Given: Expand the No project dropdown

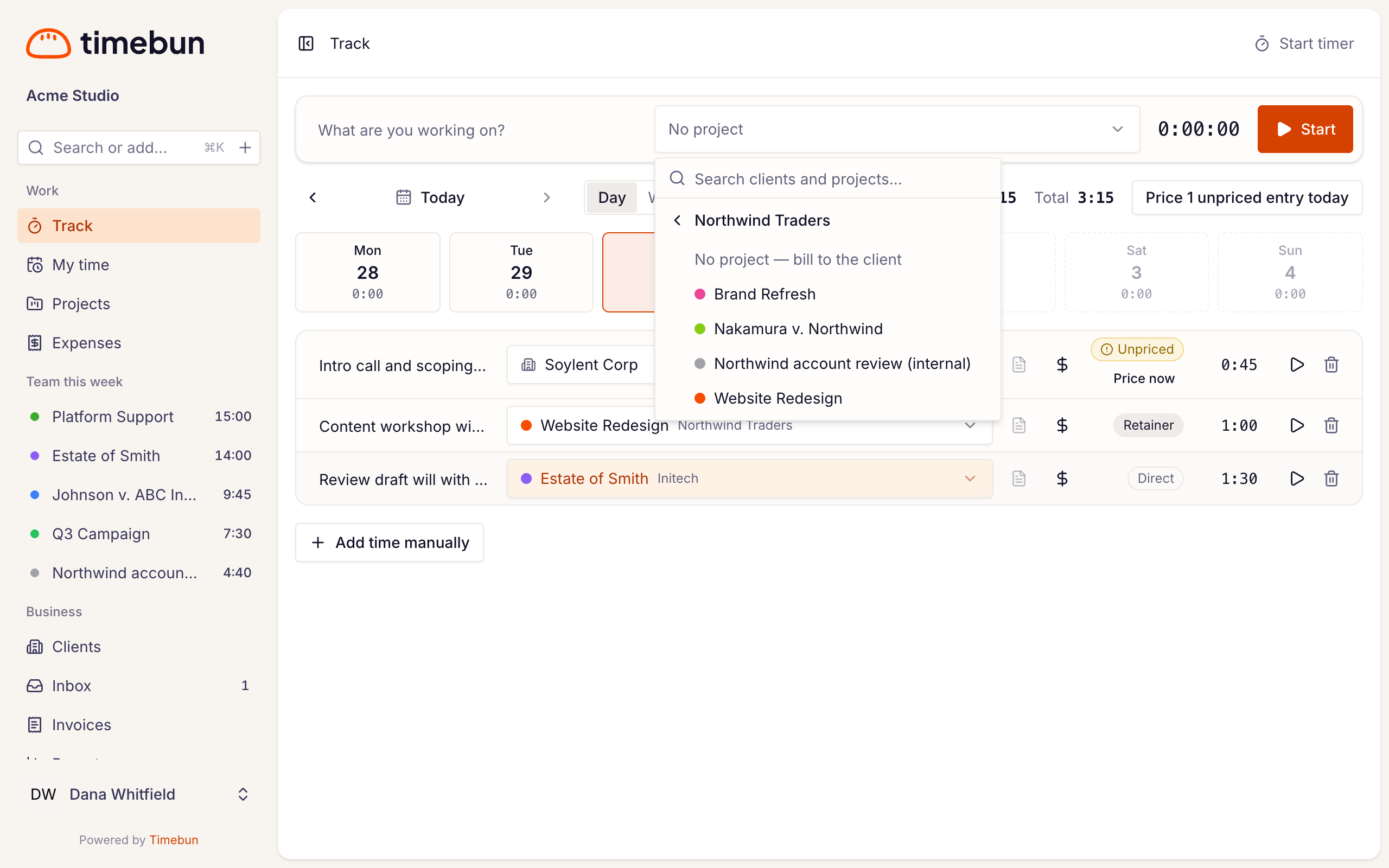Looking at the screenshot, I should 896,129.
